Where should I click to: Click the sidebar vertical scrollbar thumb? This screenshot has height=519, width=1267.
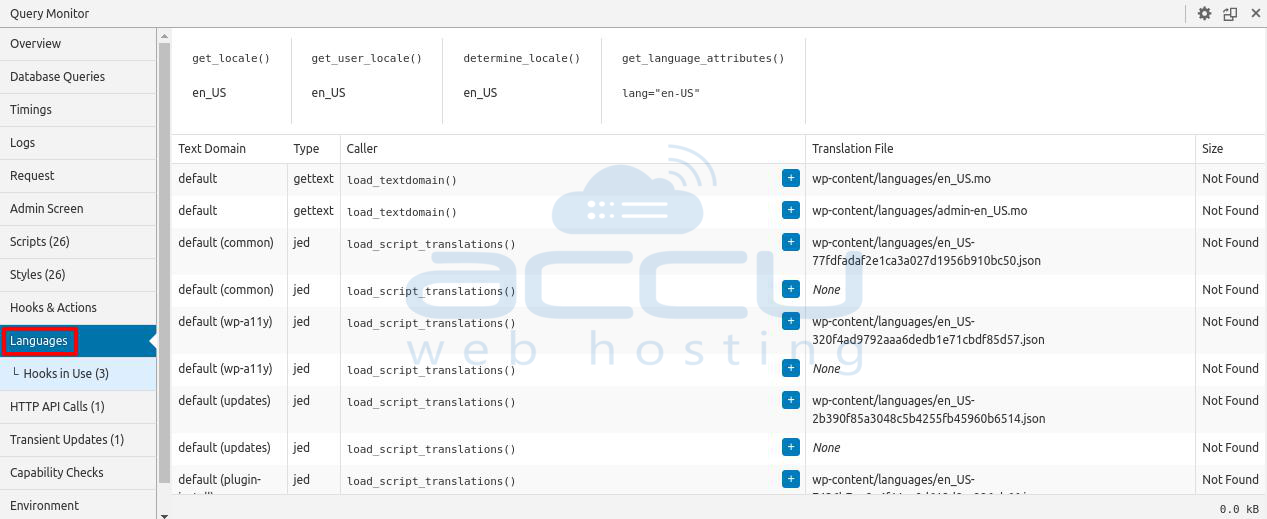point(164,262)
